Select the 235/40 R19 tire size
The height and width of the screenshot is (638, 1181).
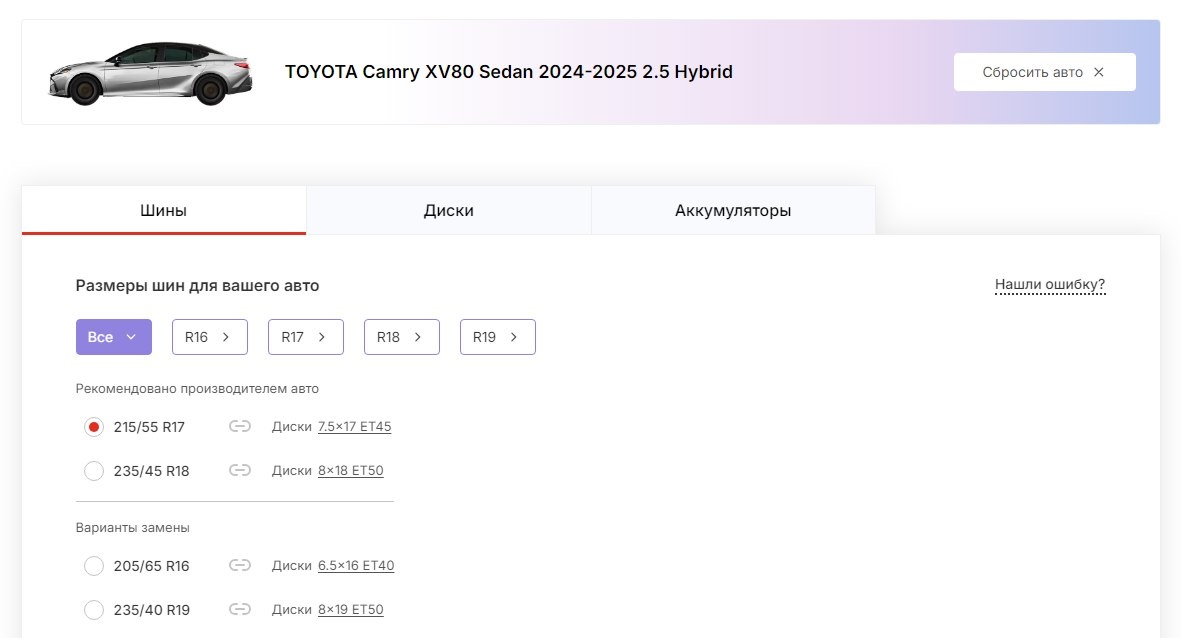click(93, 609)
